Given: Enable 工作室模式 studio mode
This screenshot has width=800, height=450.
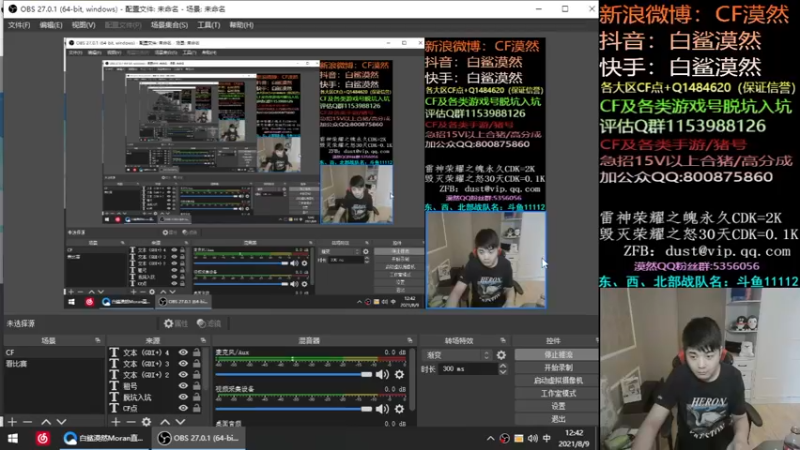Looking at the screenshot, I should click(x=558, y=393).
